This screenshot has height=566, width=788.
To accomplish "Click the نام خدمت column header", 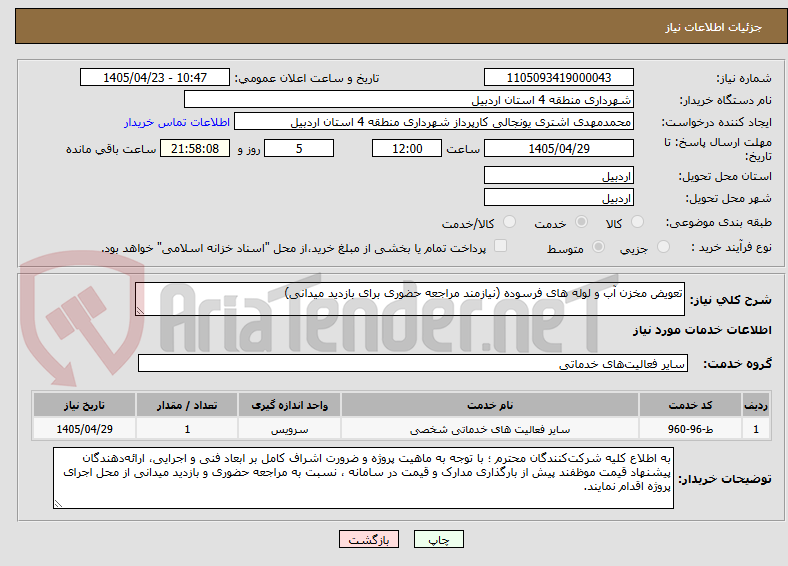I will [490, 405].
